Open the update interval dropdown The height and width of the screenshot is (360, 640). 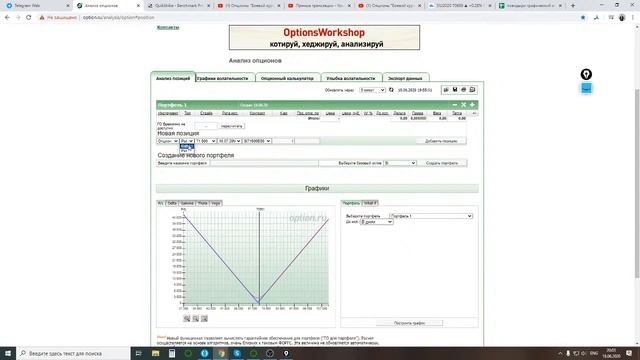tap(372, 90)
